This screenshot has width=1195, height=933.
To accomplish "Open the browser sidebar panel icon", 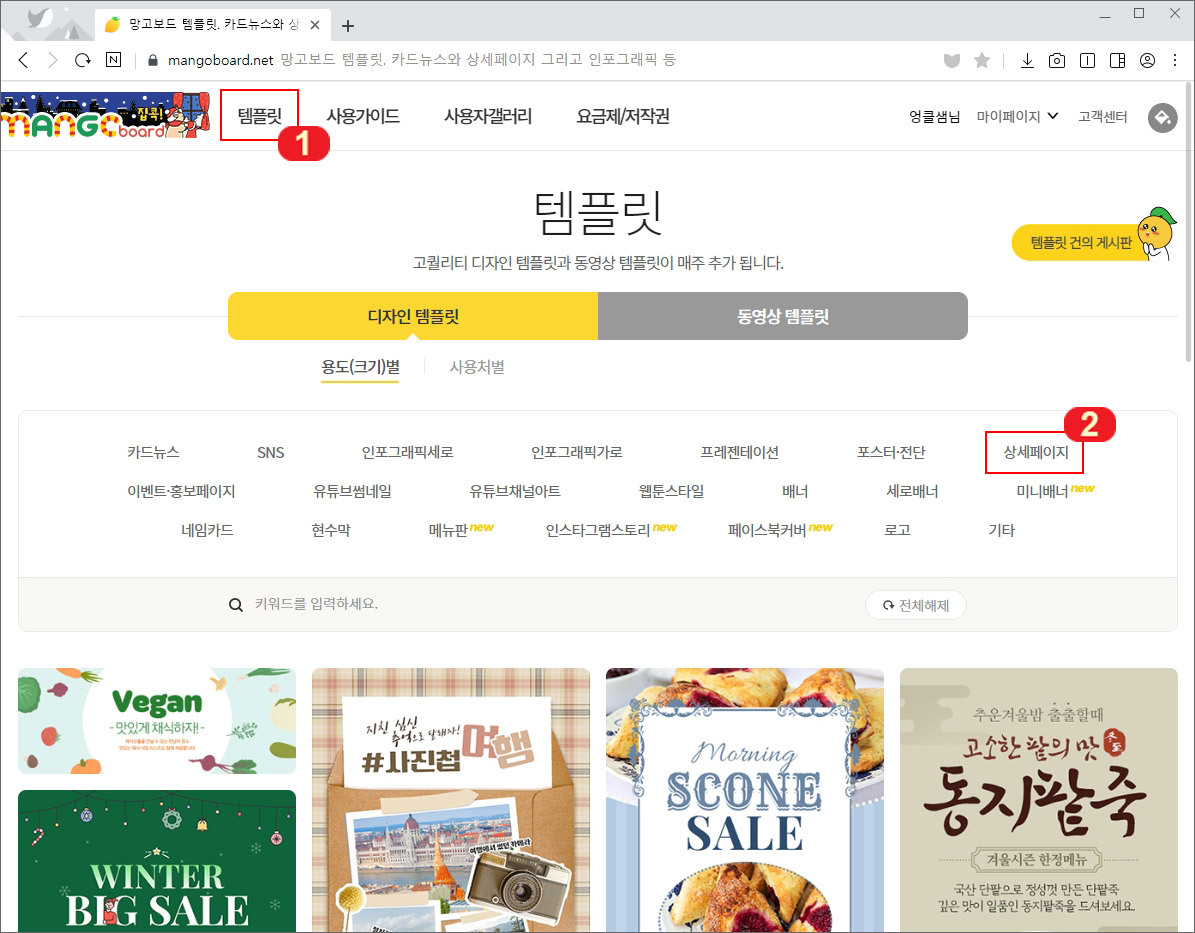I will click(1117, 60).
